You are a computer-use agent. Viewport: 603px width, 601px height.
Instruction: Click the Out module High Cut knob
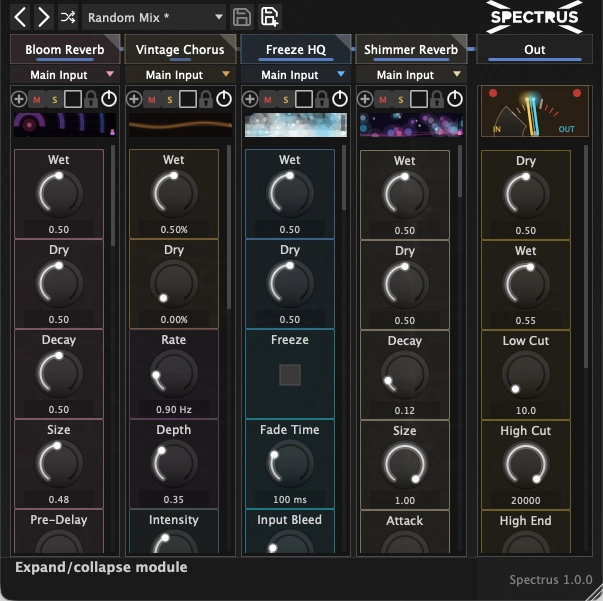coord(526,464)
